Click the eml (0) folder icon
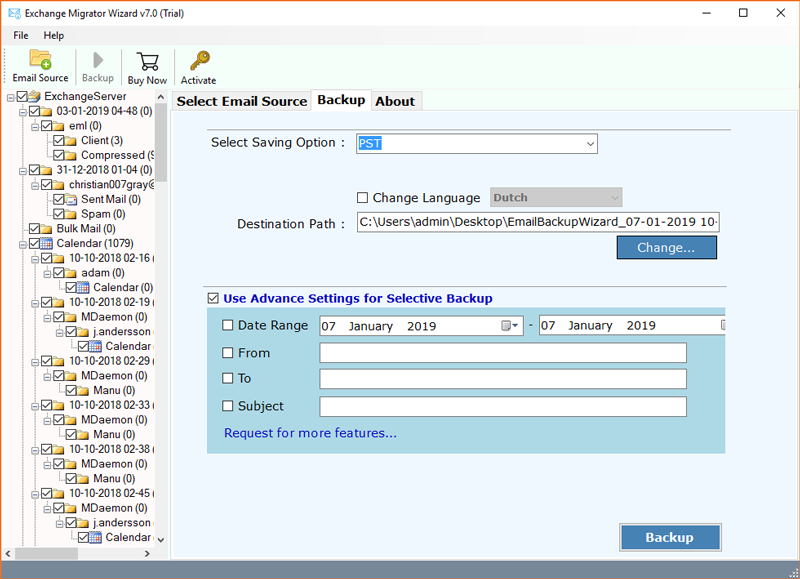The width and height of the screenshot is (800, 579). [59, 126]
